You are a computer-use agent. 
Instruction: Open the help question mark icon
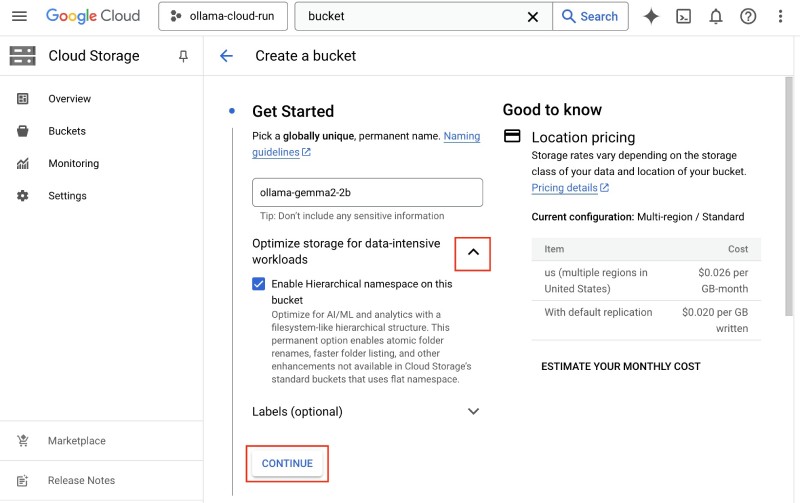[748, 16]
